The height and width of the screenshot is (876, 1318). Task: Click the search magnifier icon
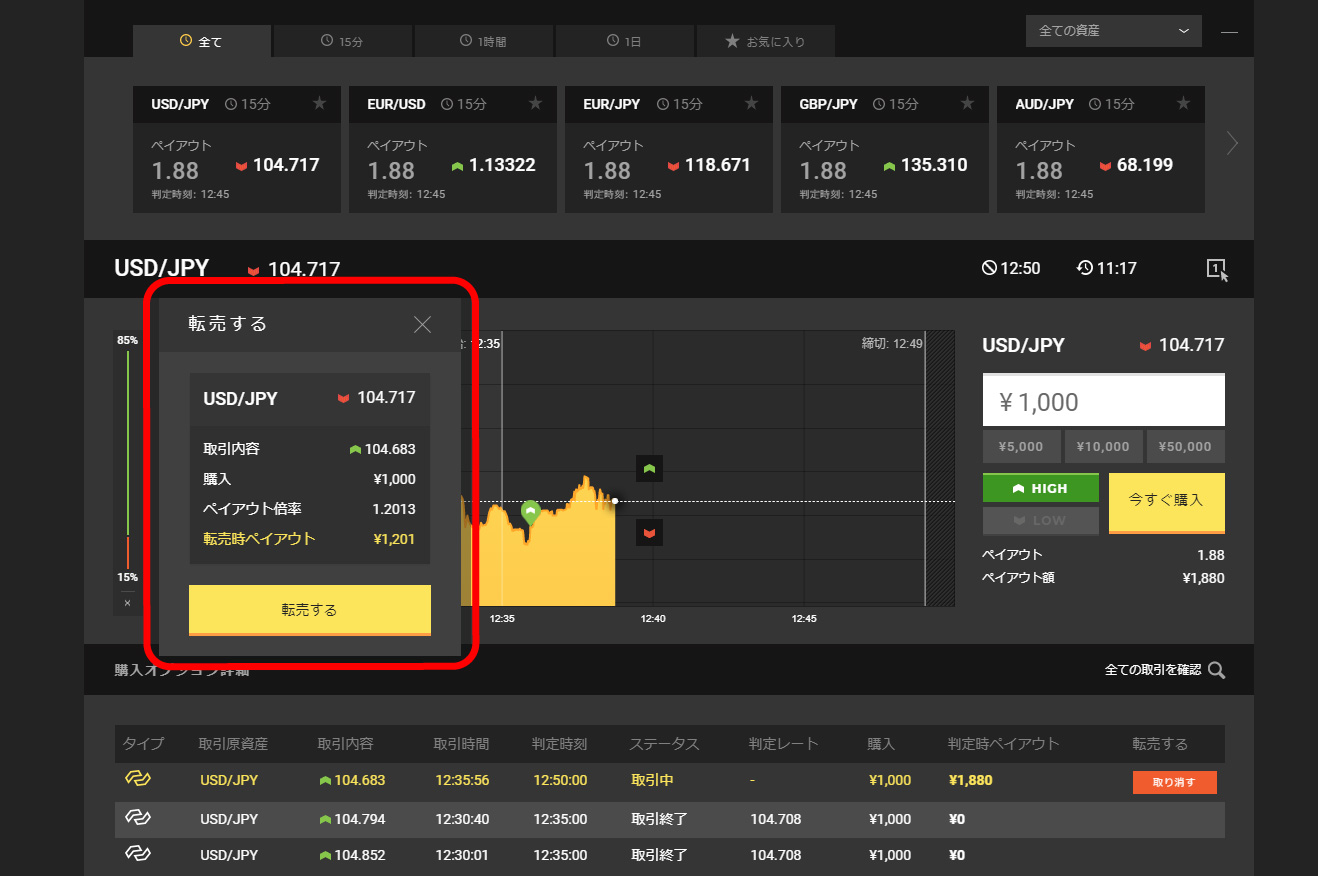(x=1216, y=670)
